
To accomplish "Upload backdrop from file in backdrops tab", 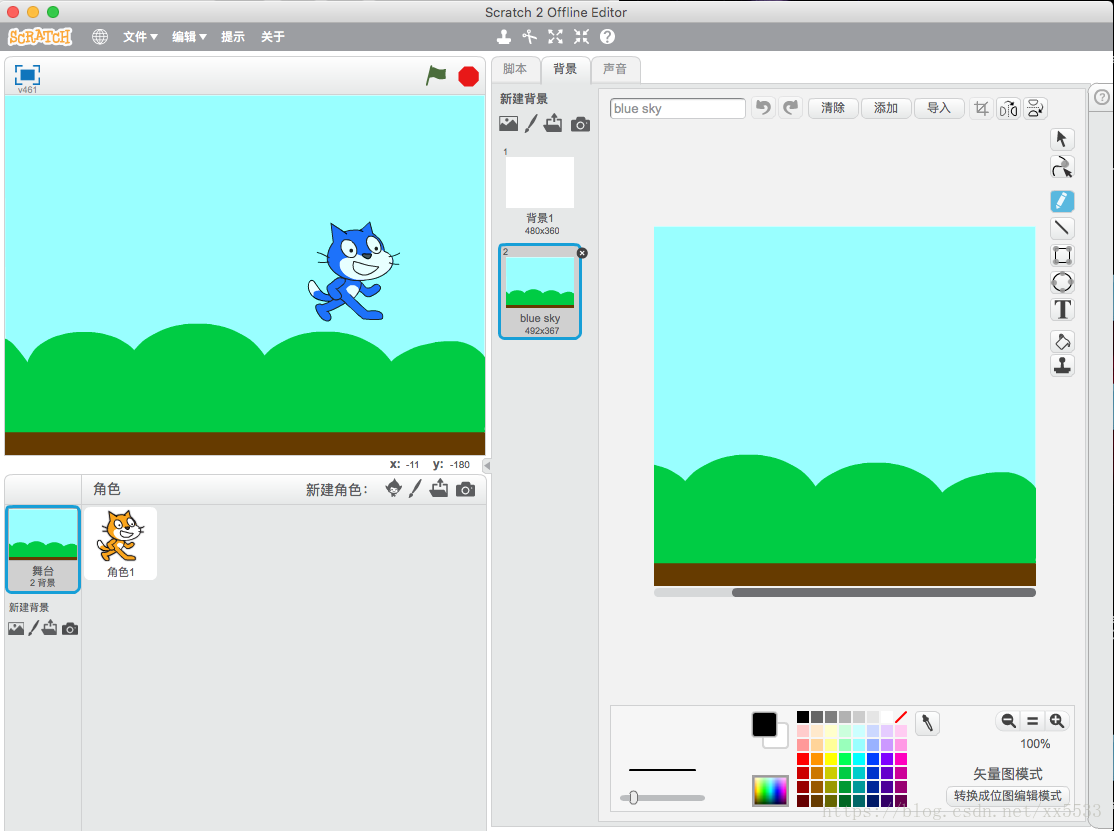I will (x=553, y=124).
